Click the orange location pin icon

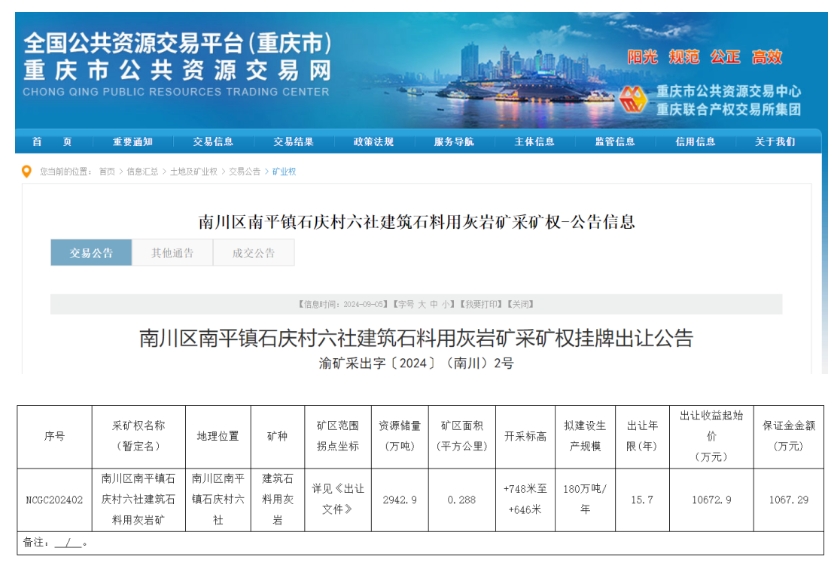pyautogui.click(x=27, y=171)
